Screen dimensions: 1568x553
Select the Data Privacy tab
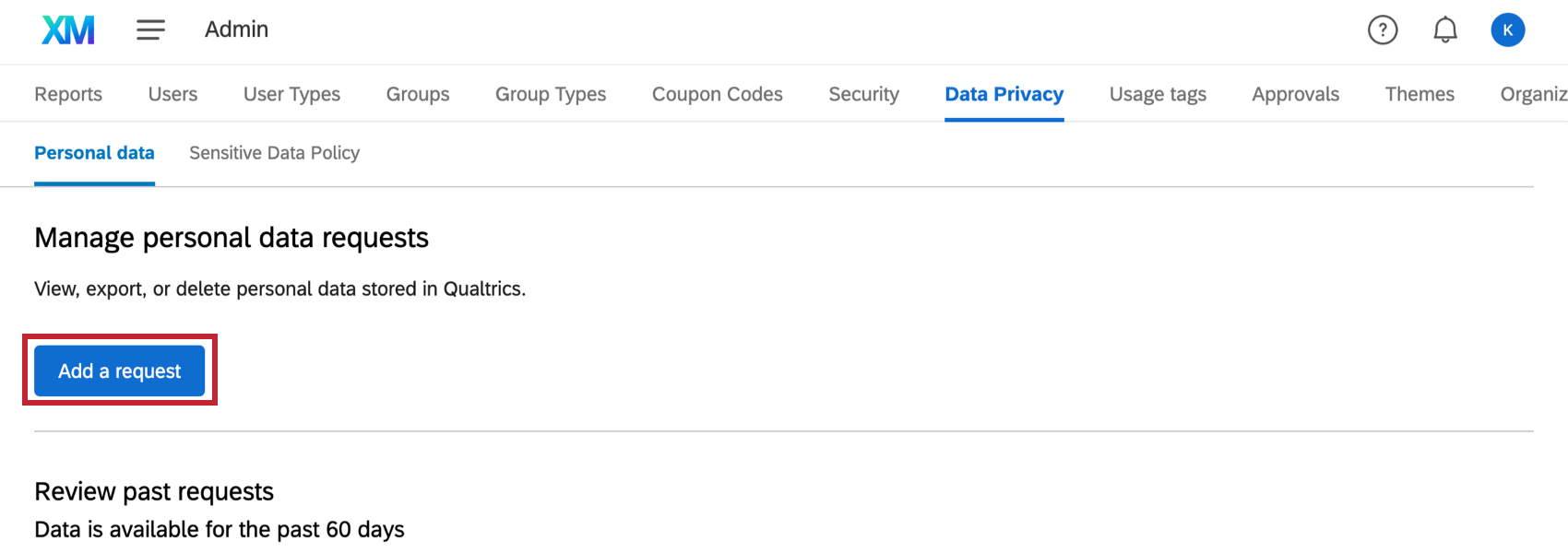click(x=1004, y=93)
